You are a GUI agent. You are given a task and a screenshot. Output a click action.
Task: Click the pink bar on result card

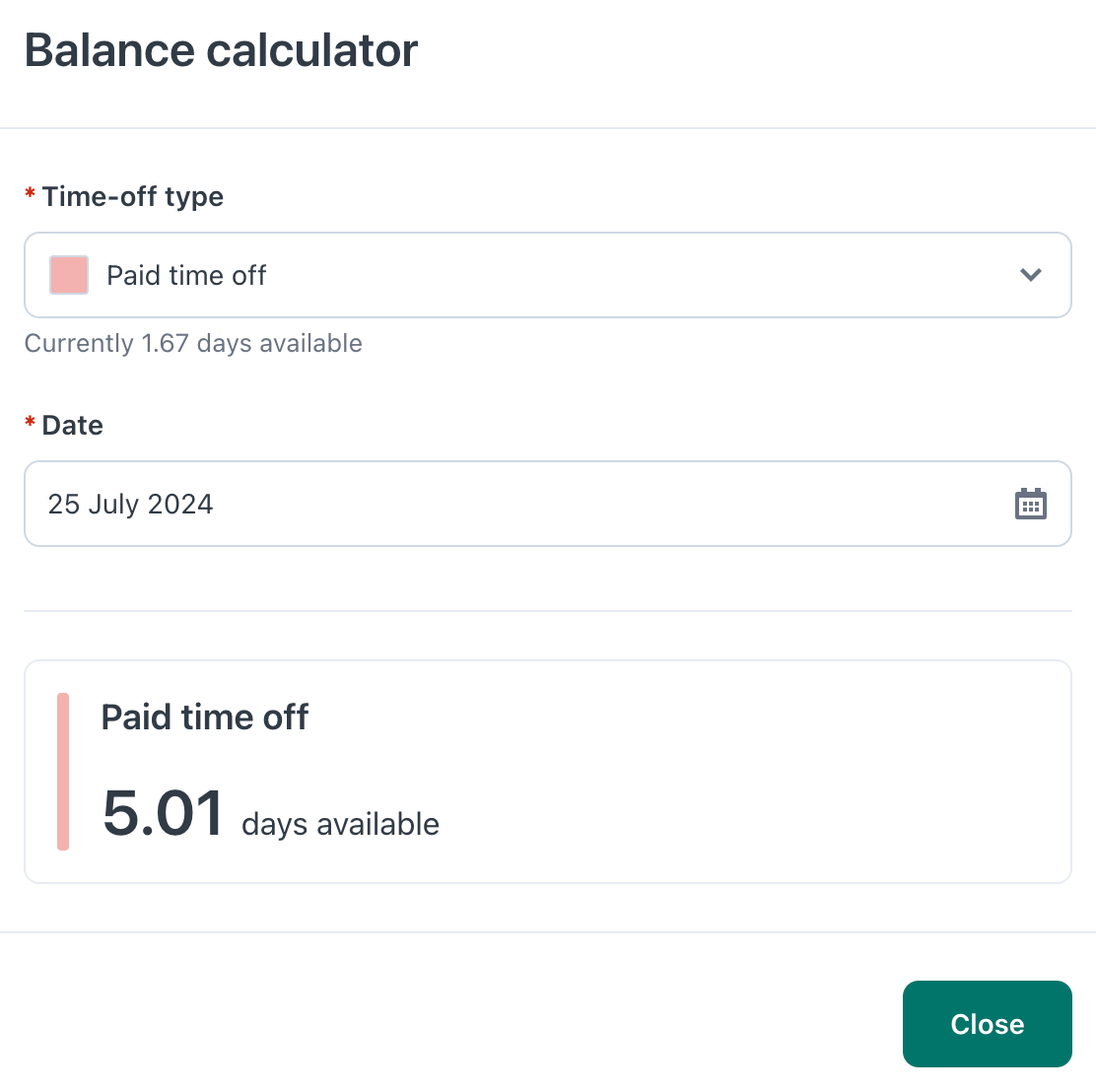[x=63, y=771]
